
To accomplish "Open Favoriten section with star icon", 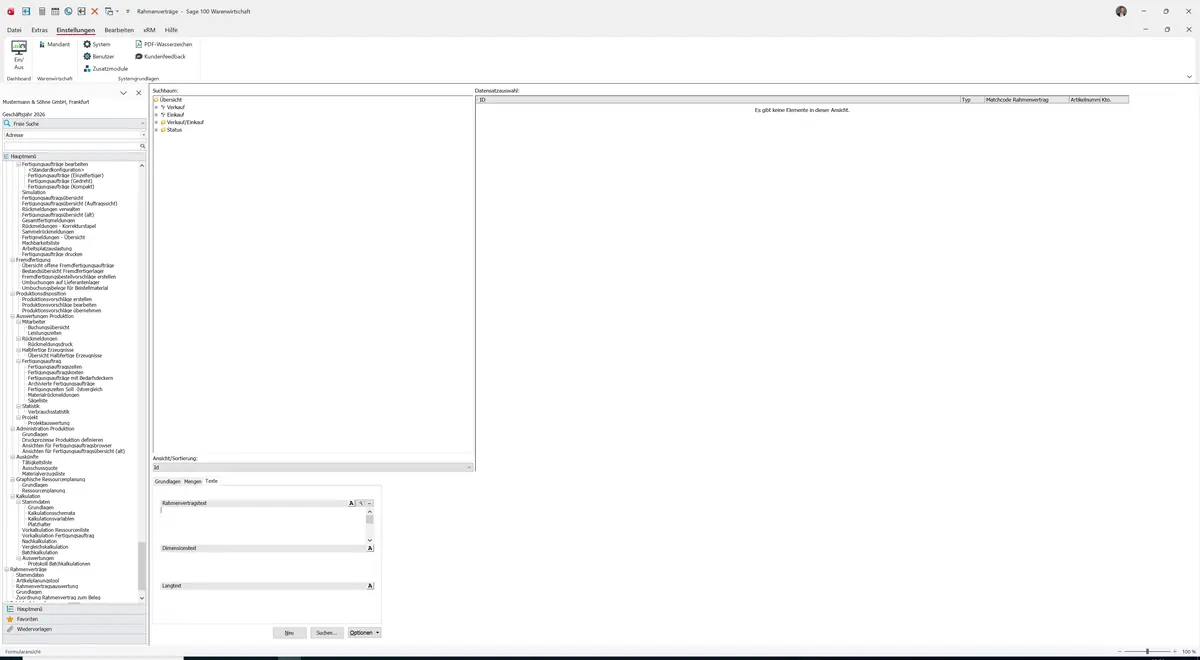I will coord(74,619).
